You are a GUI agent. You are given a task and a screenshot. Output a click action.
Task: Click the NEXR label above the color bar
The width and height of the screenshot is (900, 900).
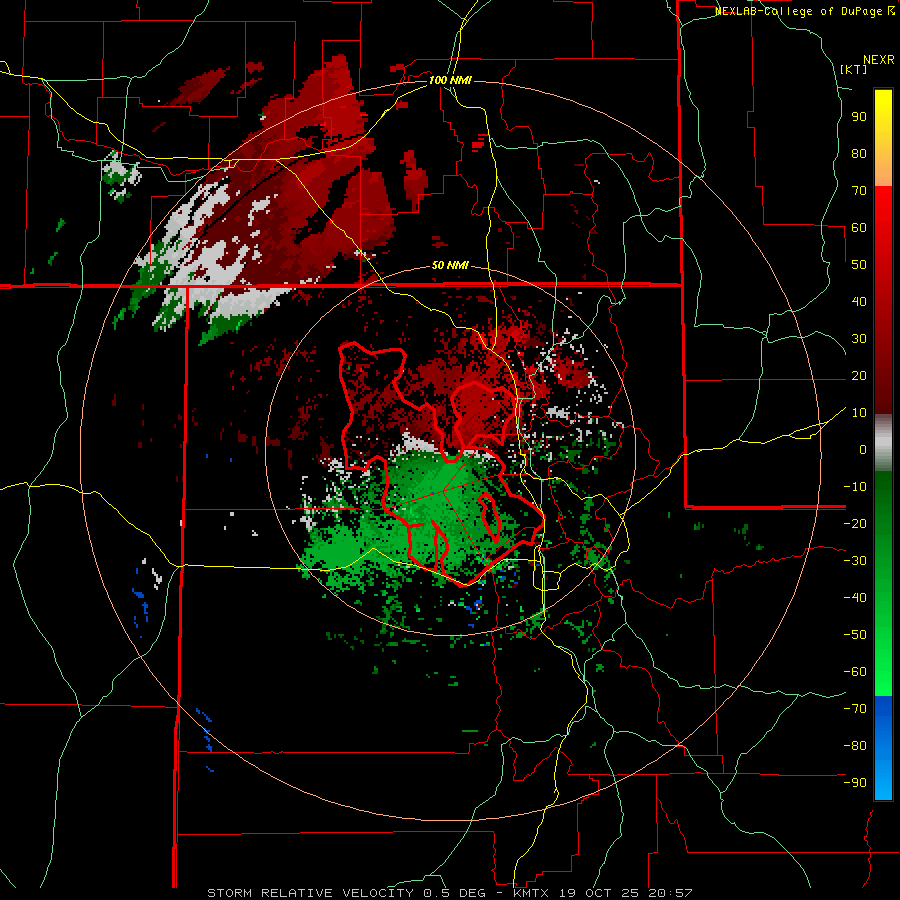tap(879, 60)
